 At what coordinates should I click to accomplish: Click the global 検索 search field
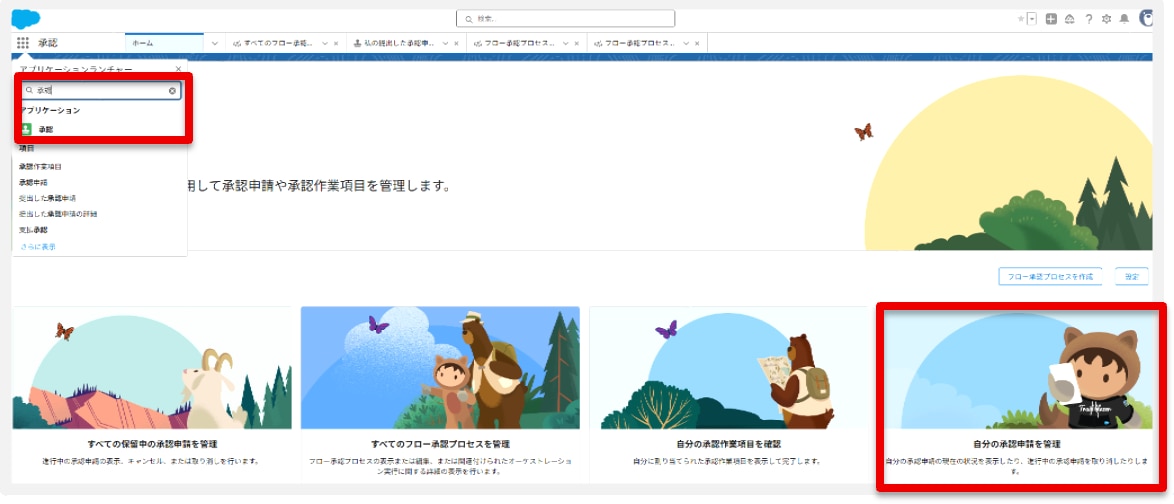pyautogui.click(x=566, y=19)
